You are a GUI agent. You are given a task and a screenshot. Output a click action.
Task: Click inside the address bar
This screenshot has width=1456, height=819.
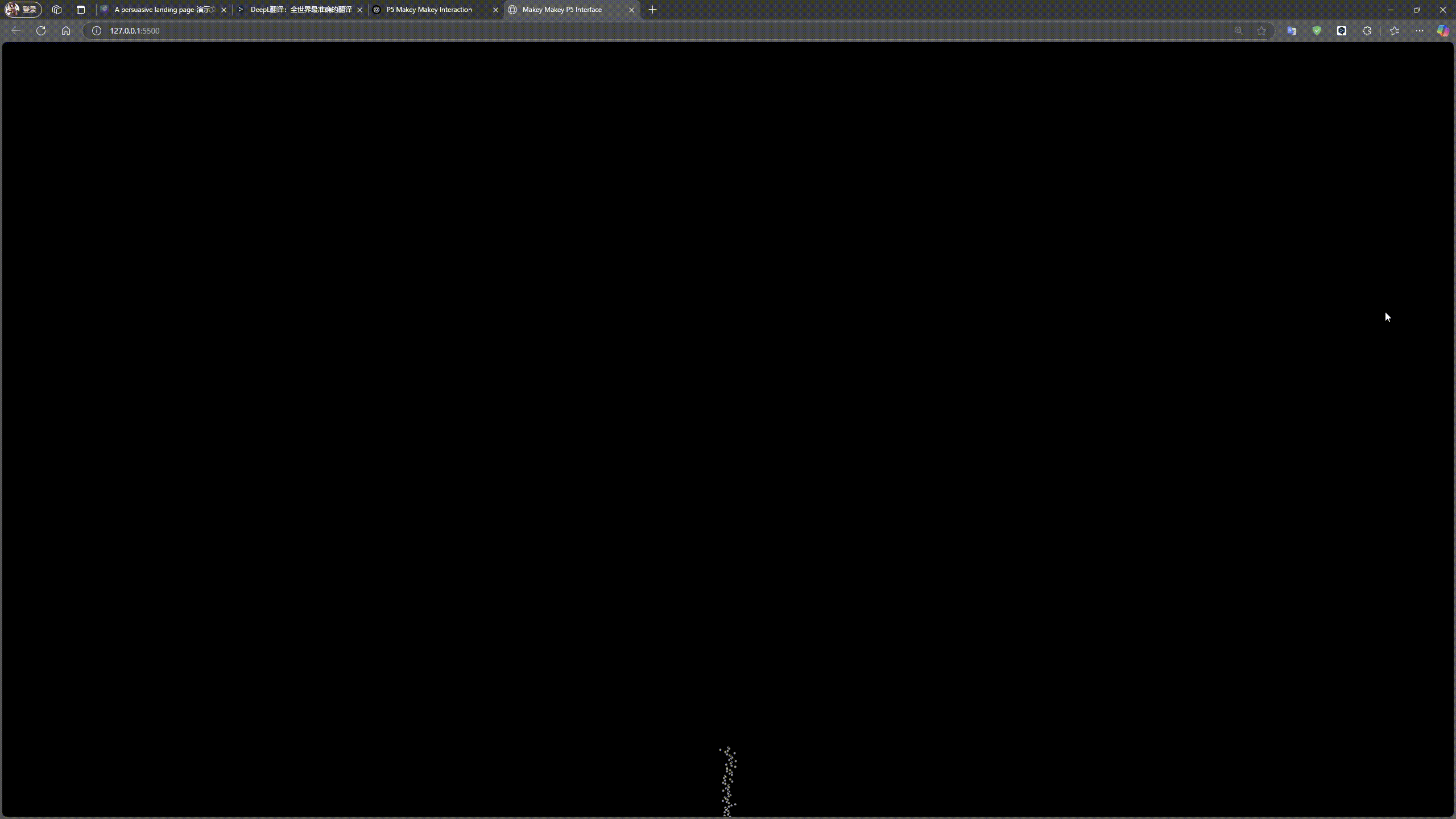(341, 31)
